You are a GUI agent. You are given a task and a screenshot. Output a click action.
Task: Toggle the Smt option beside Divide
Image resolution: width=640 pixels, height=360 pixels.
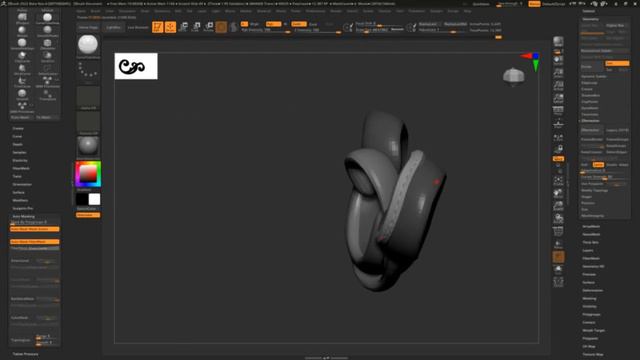pyautogui.click(x=617, y=64)
